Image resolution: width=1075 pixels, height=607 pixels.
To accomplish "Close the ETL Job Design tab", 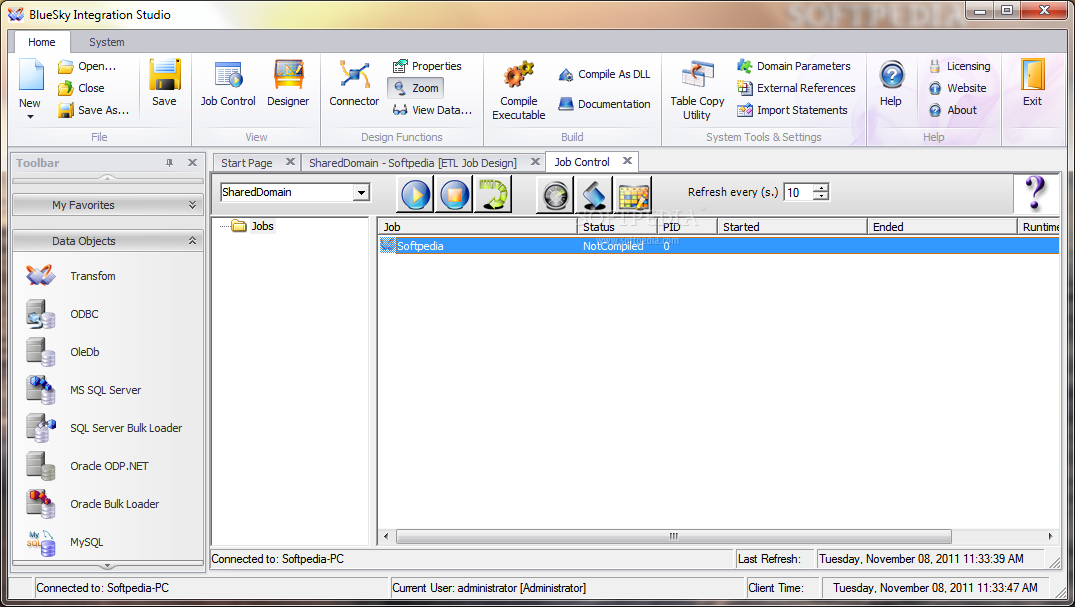I will (x=535, y=162).
